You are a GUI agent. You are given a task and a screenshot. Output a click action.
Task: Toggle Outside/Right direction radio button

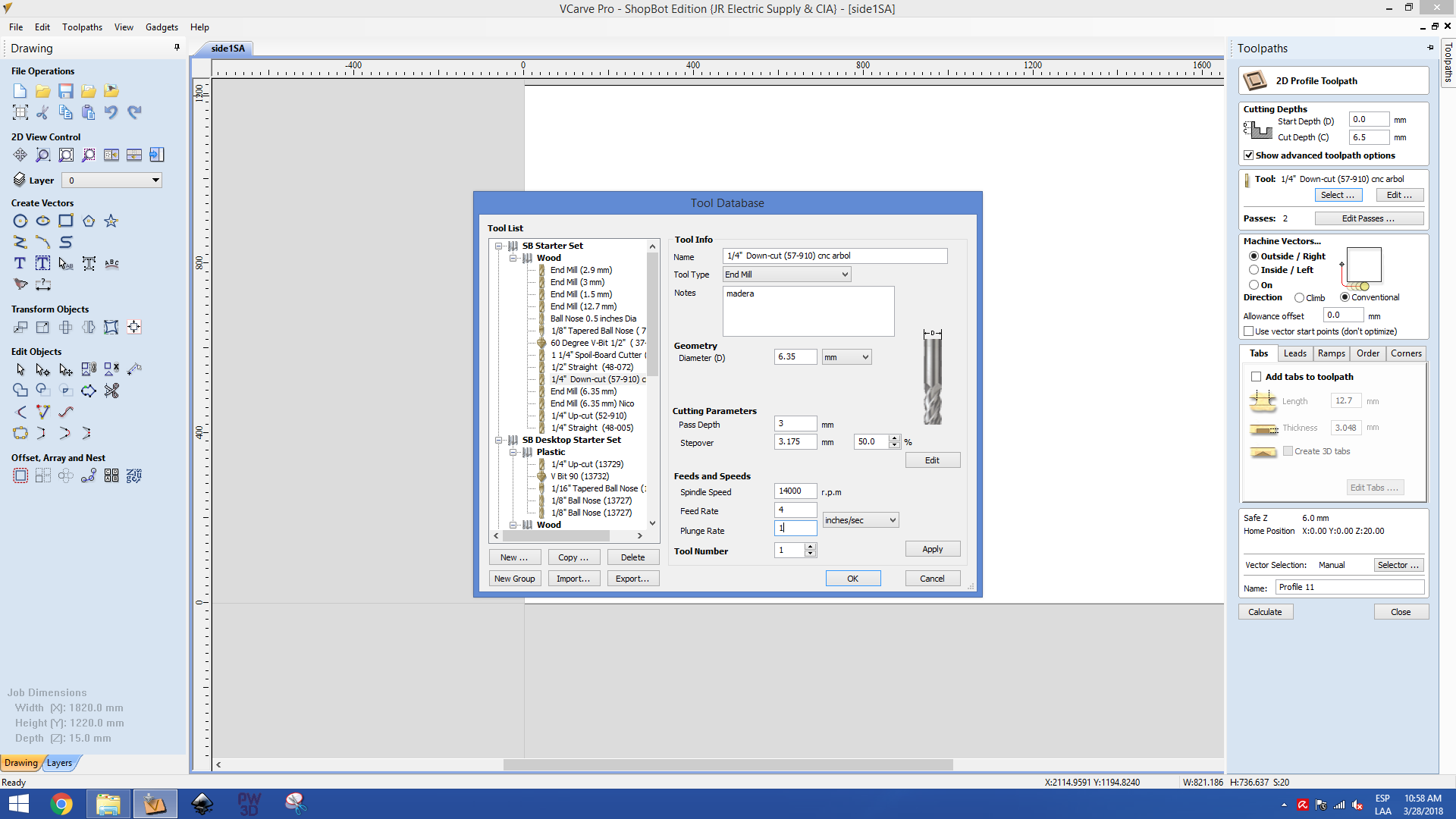point(1253,255)
